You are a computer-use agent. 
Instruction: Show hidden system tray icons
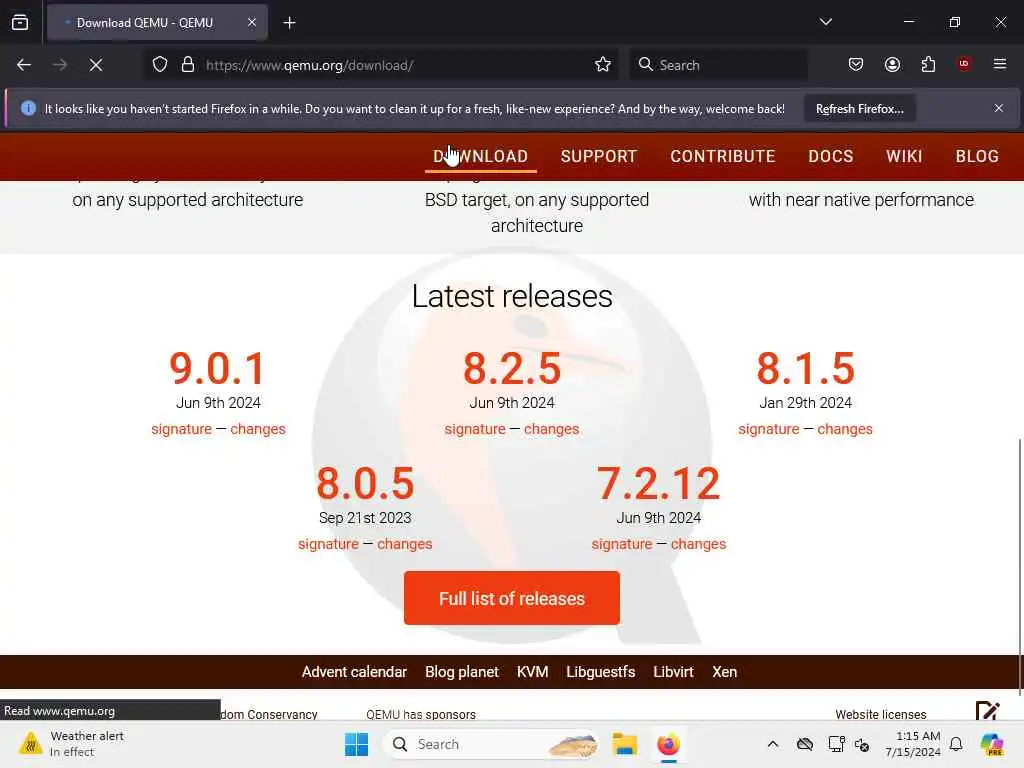pyautogui.click(x=773, y=744)
